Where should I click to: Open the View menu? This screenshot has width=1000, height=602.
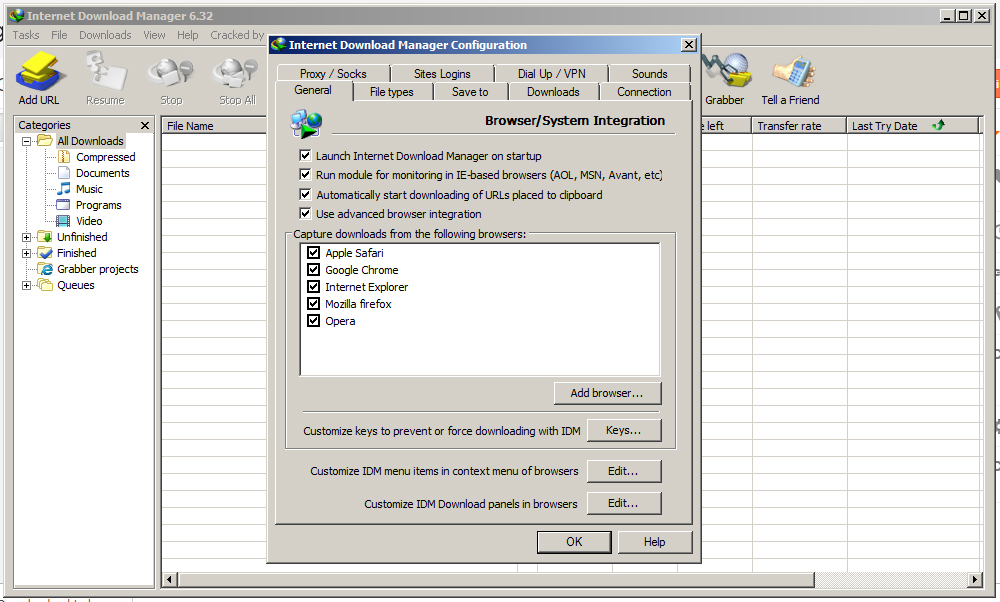pos(154,35)
